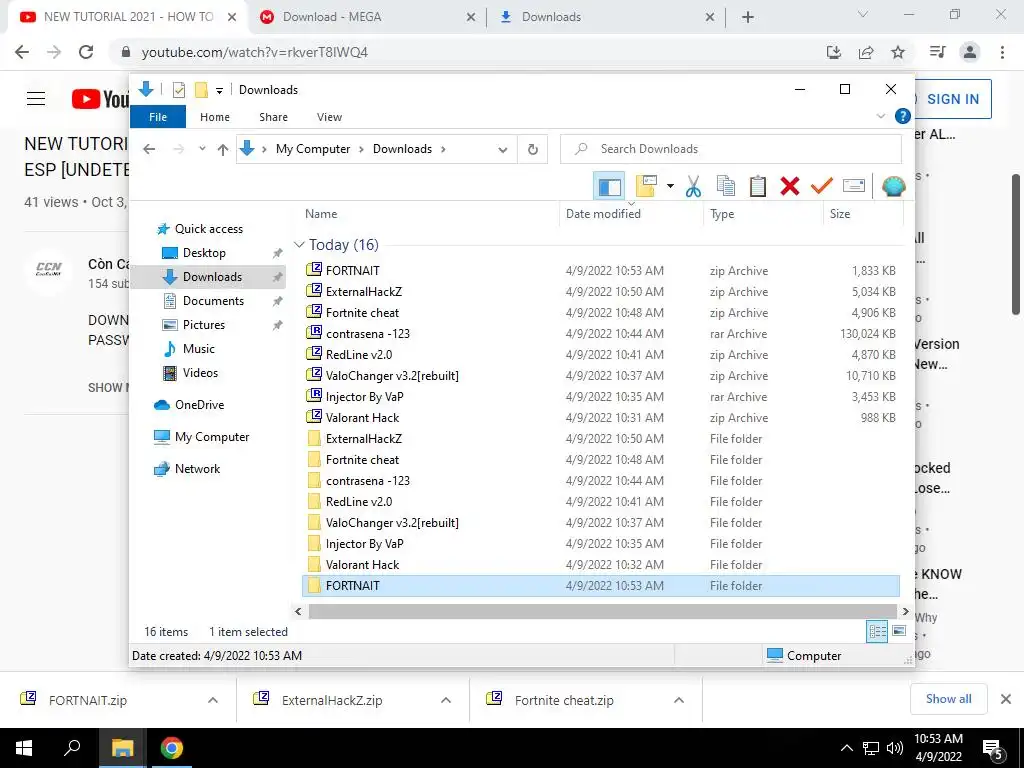1024x768 pixels.
Task: Click the Copy icon in Explorer toolbar
Action: [726, 186]
